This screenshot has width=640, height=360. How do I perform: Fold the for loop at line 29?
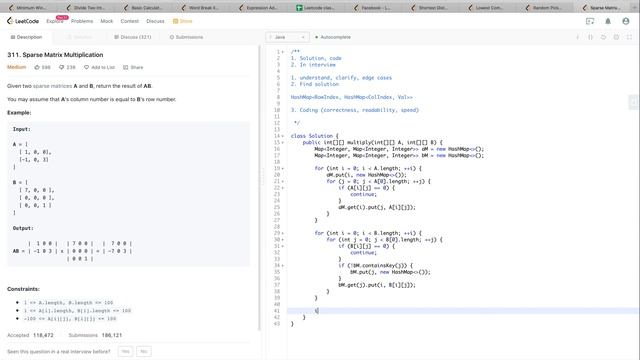283,233
